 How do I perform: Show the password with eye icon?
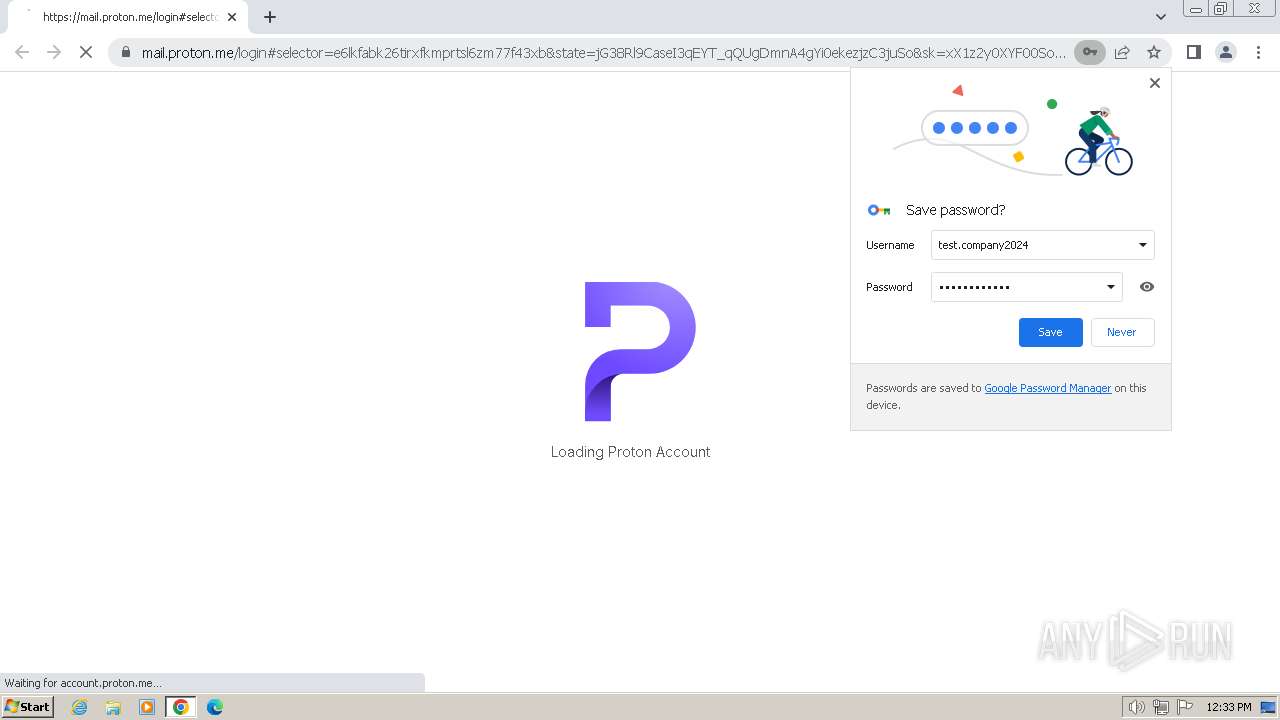click(x=1147, y=287)
